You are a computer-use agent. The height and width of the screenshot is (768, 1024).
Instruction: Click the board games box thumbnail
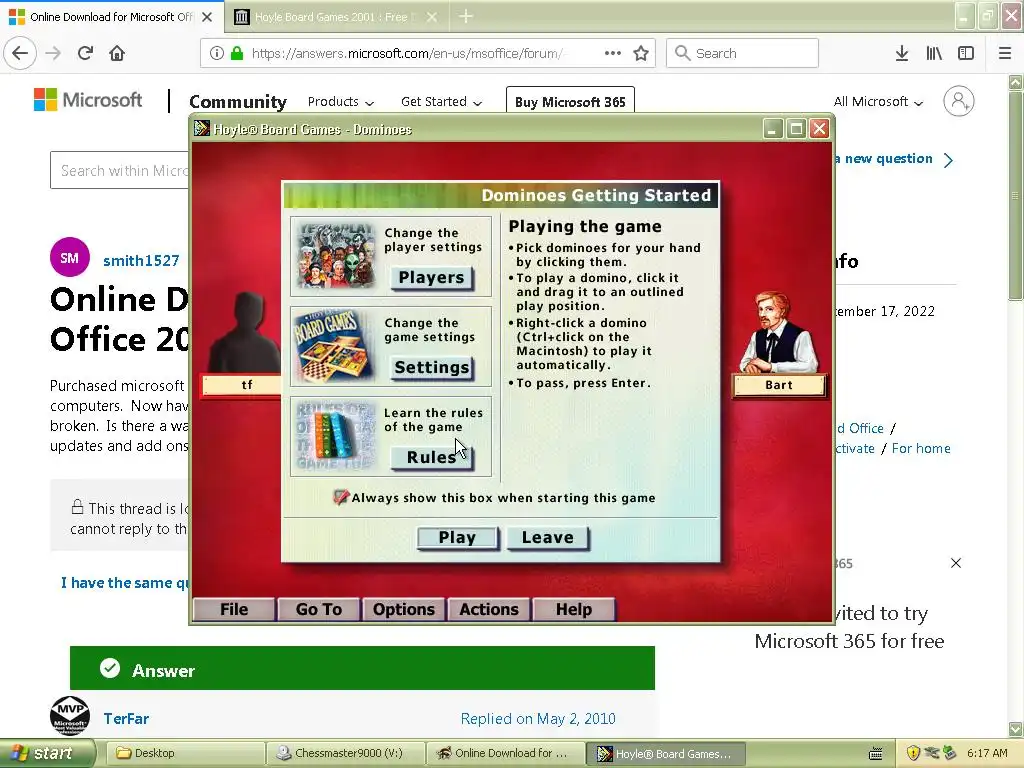click(x=336, y=346)
